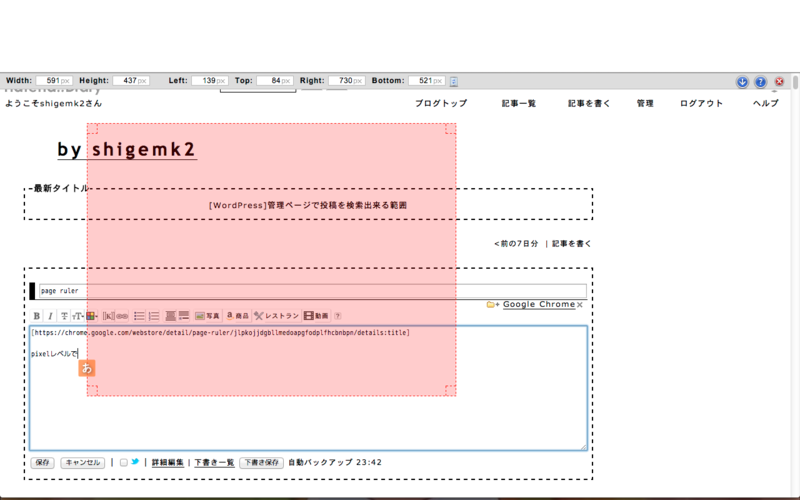Click the Twitter bird icon
This screenshot has height=500, width=800.
pos(135,462)
